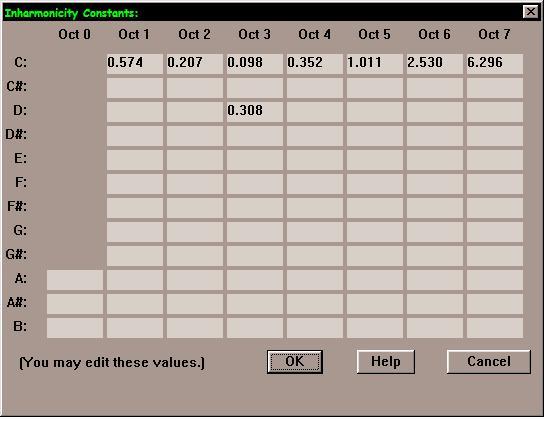The image size is (546, 421).
Task: Select the C Oct 7 field containing 6.296
Action: point(495,64)
